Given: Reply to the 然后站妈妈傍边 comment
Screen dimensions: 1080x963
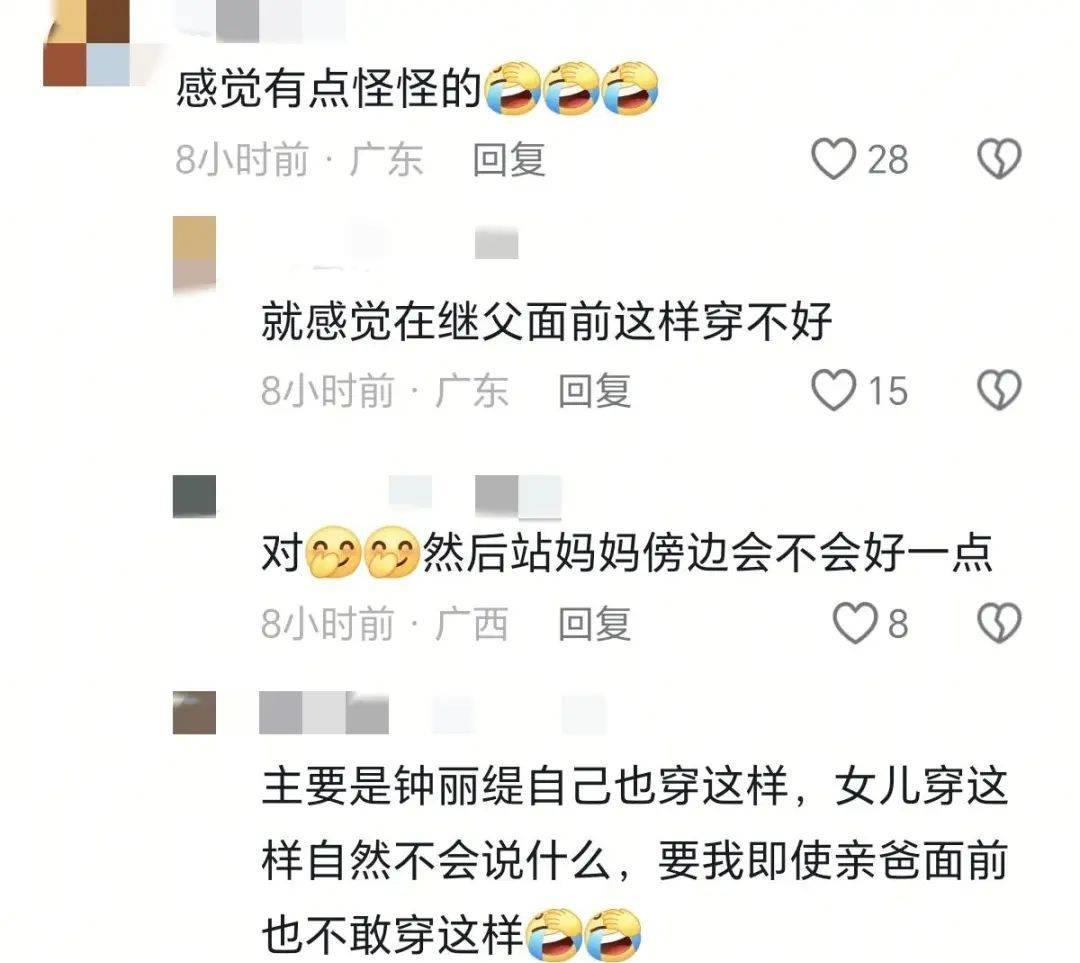Looking at the screenshot, I should [594, 623].
